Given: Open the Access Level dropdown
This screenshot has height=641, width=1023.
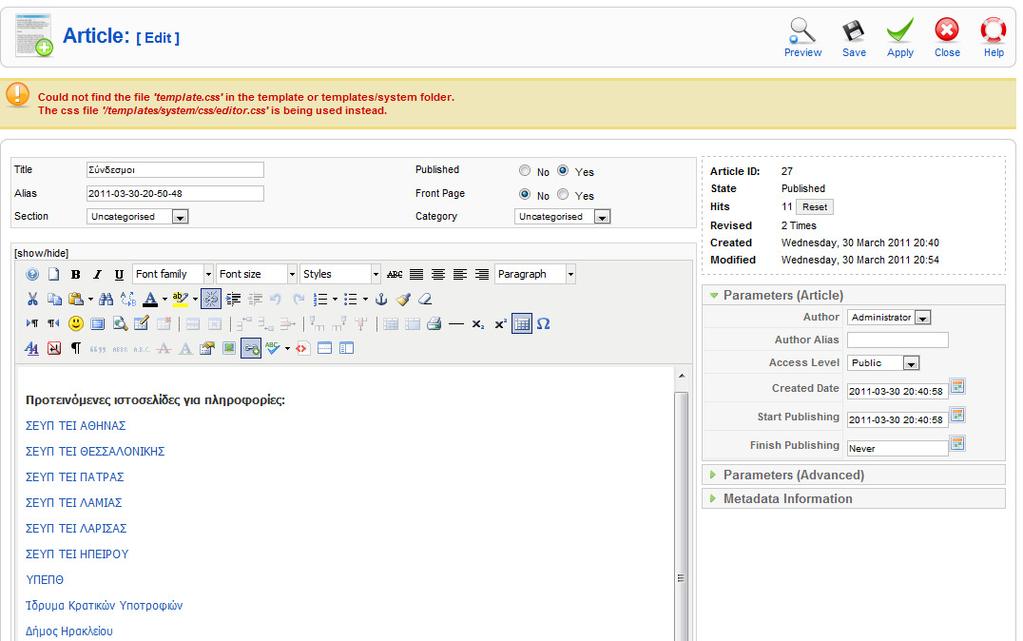Looking at the screenshot, I should (883, 363).
